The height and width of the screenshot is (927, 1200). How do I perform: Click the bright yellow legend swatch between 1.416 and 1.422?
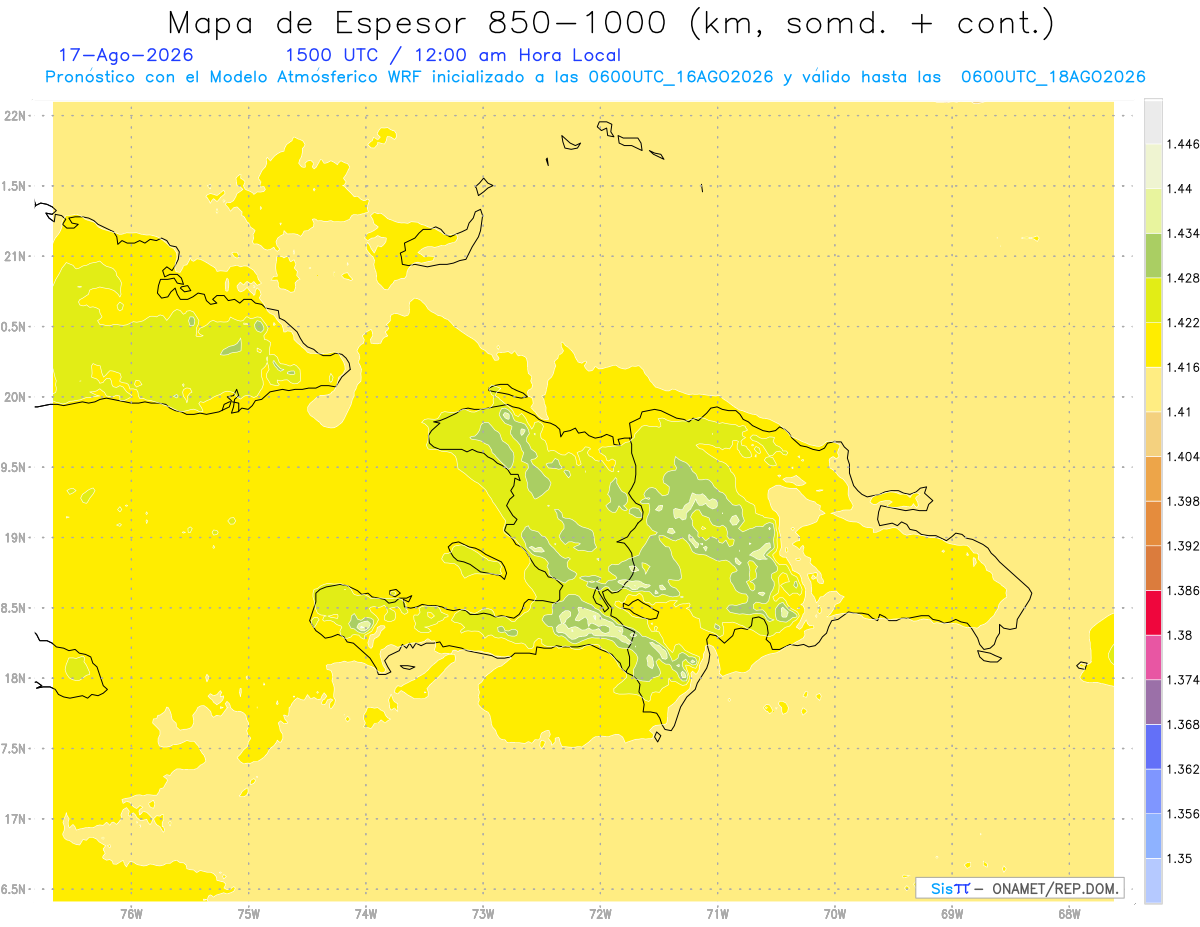click(x=1153, y=344)
